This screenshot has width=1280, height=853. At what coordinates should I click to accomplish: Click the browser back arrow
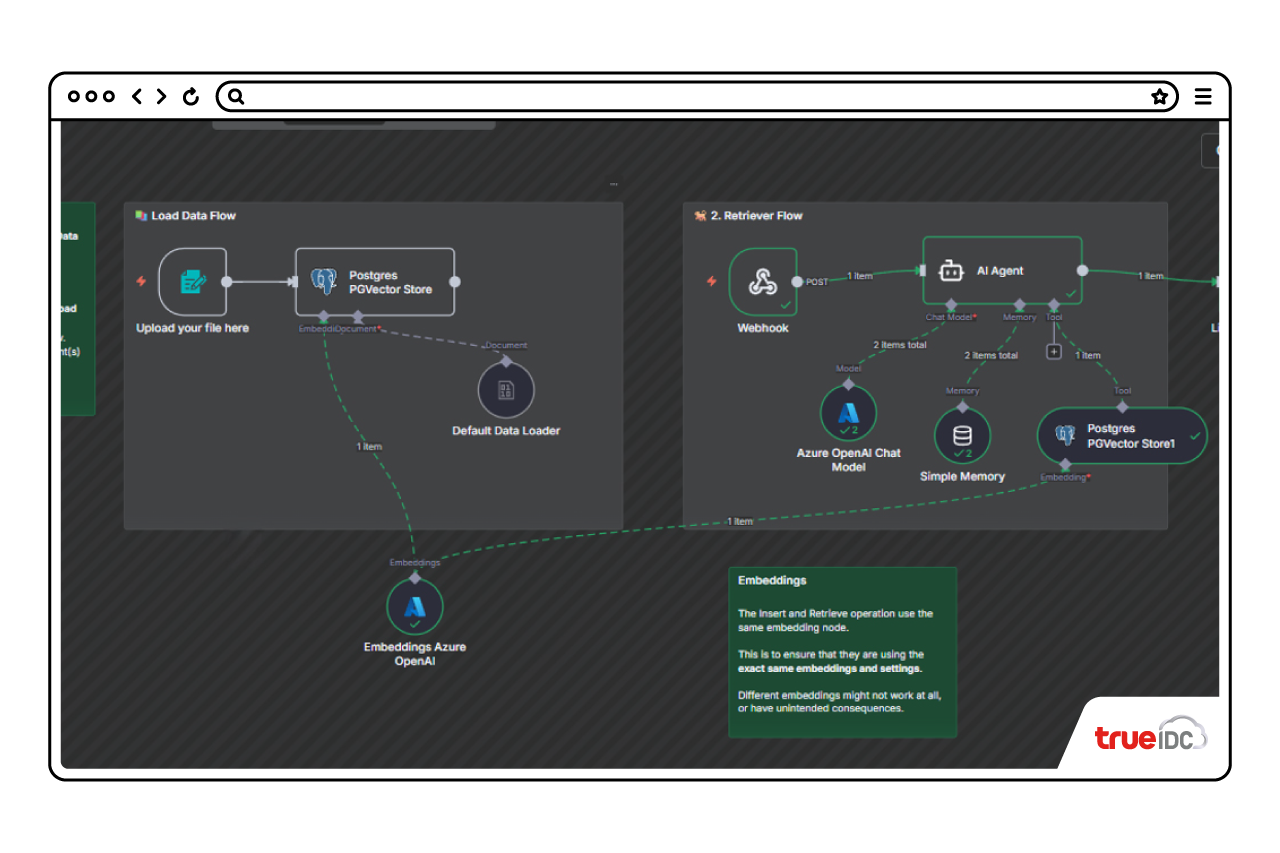coord(137,97)
